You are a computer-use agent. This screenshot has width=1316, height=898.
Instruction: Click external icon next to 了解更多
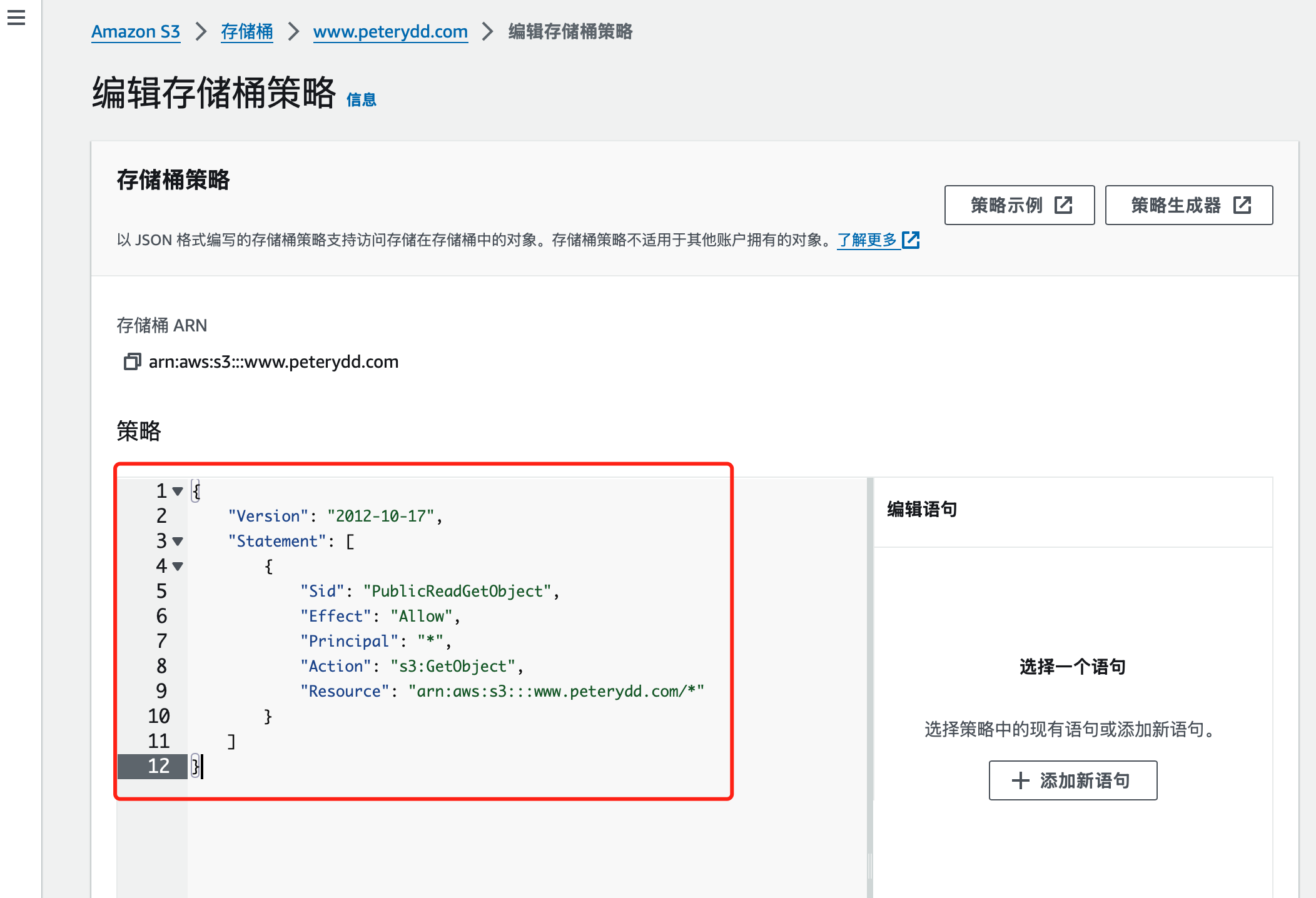[x=911, y=240]
